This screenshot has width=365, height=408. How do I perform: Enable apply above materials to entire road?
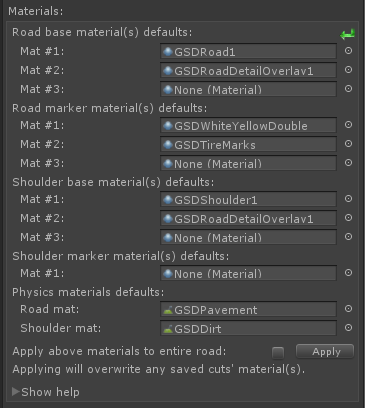coord(278,353)
